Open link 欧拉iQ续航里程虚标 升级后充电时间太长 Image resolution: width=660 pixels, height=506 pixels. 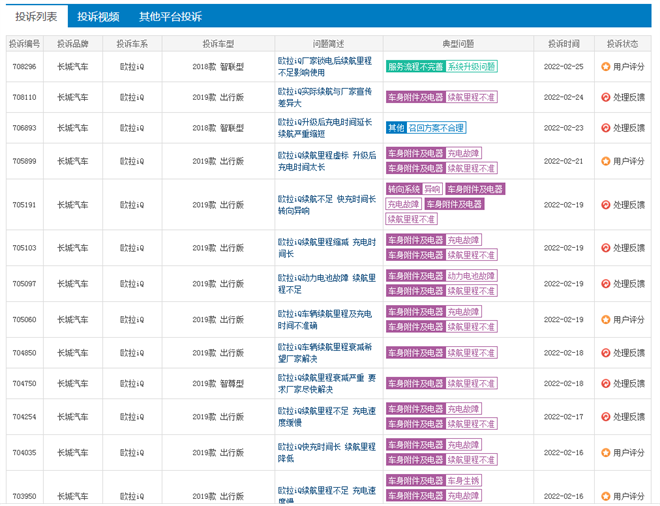coord(327,161)
